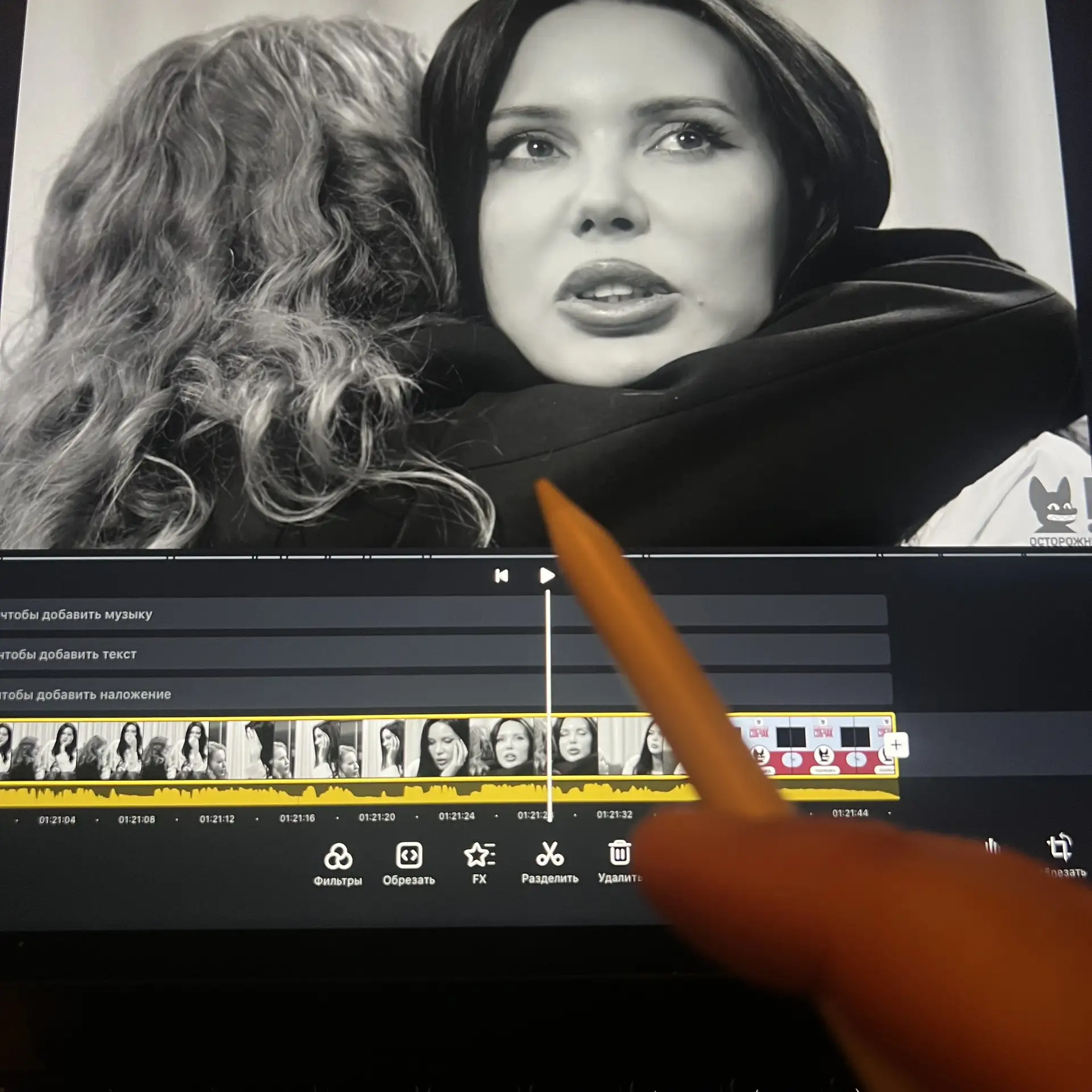Split clip with Разделить scissors
Image resolution: width=1092 pixels, height=1092 pixels.
click(549, 862)
